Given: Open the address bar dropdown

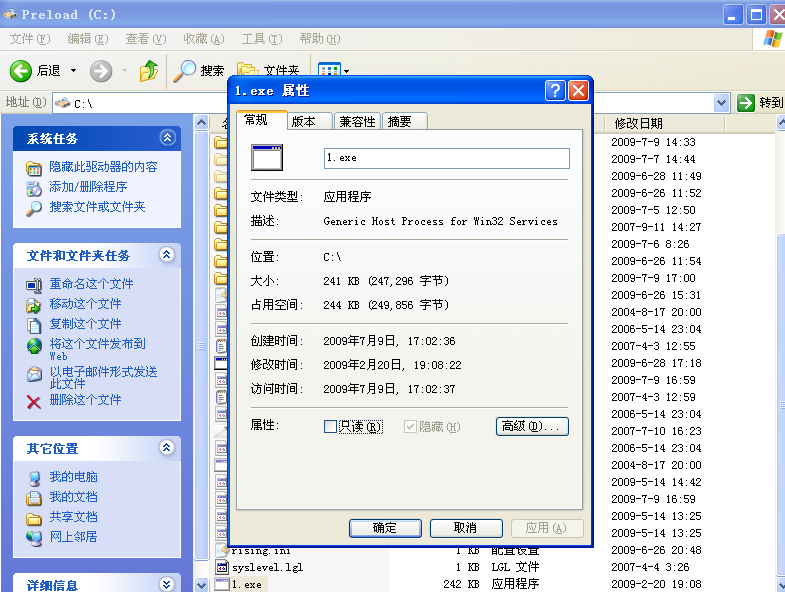Looking at the screenshot, I should 721,103.
